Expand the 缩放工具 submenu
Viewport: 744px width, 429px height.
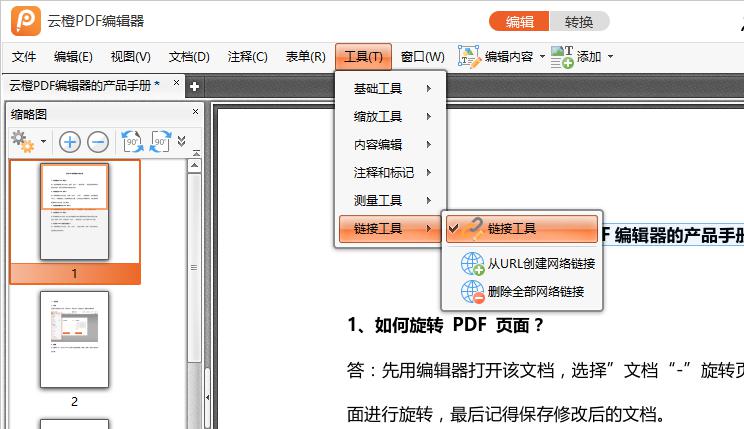pos(391,116)
